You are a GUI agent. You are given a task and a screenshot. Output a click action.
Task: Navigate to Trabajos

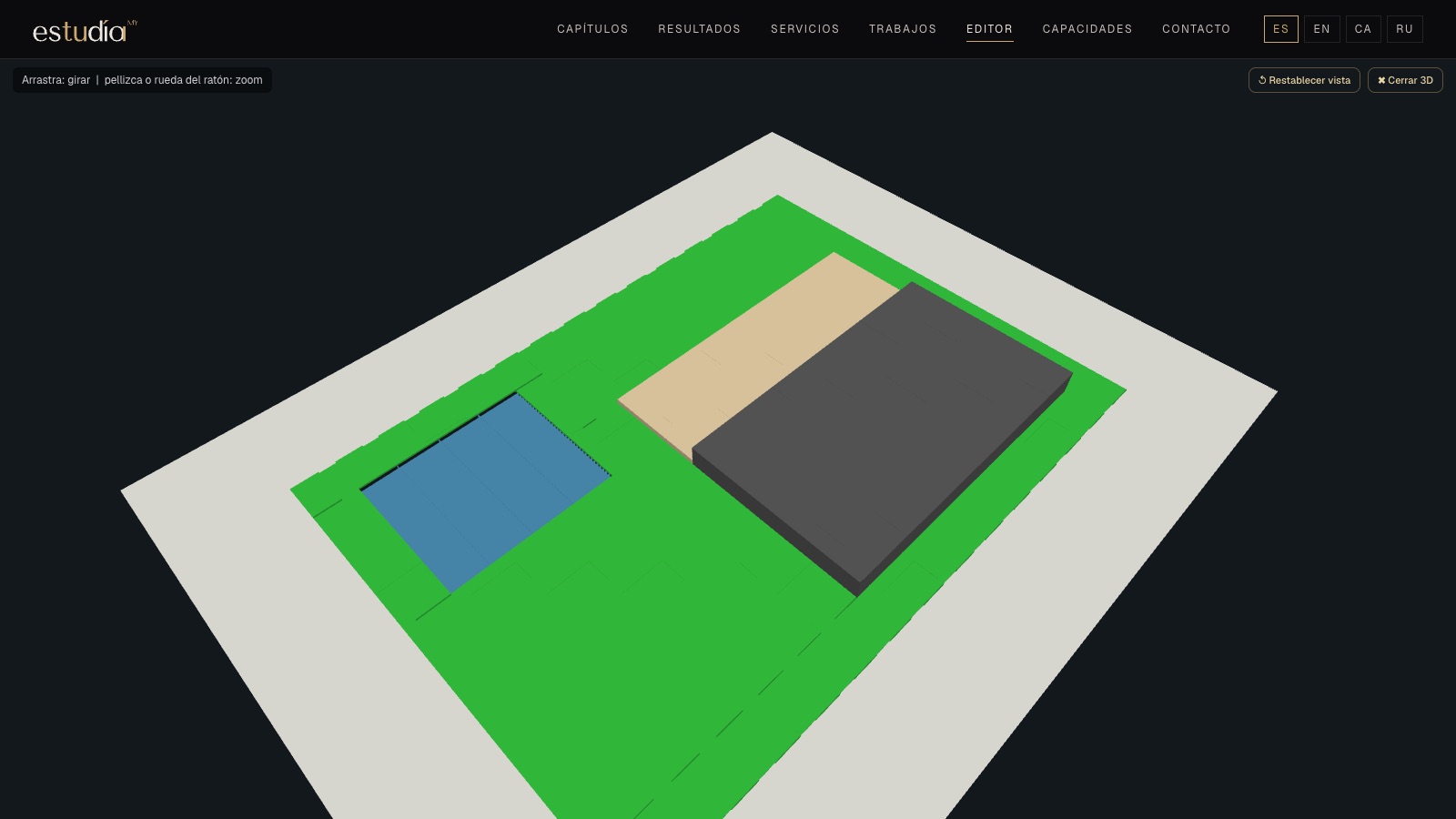point(903,29)
